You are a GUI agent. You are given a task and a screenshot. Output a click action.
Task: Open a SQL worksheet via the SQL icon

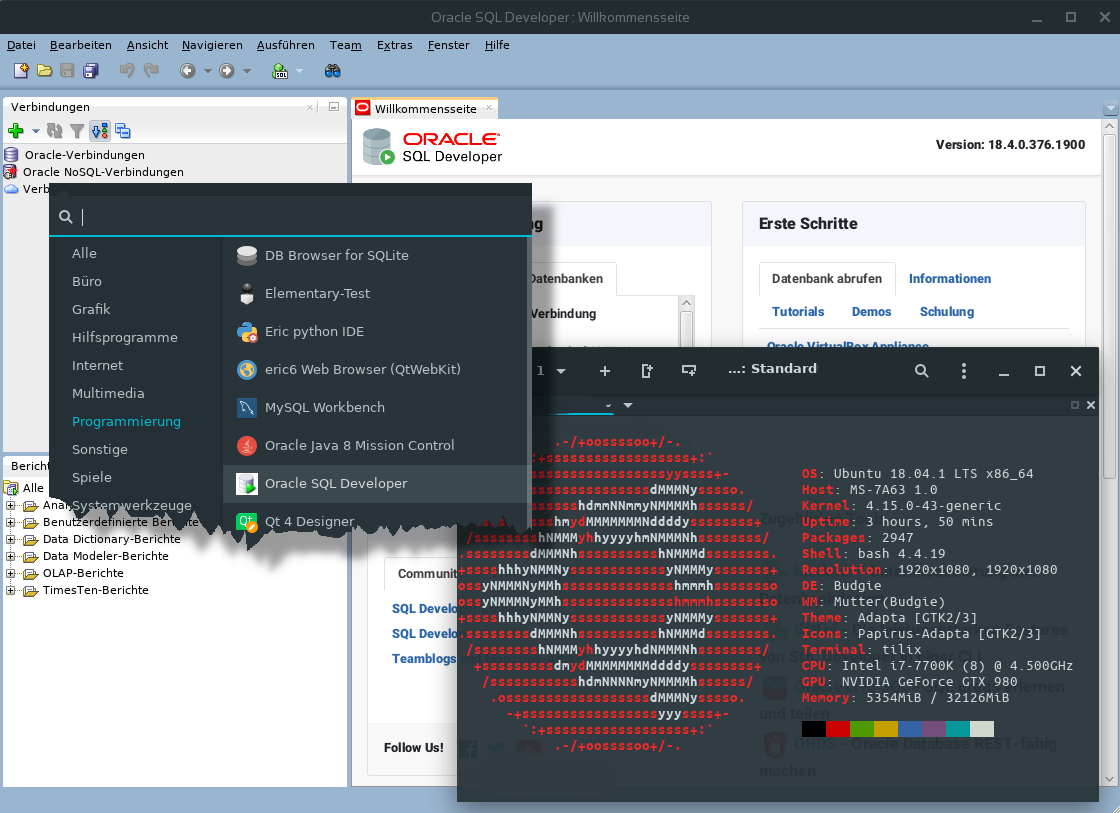point(279,71)
